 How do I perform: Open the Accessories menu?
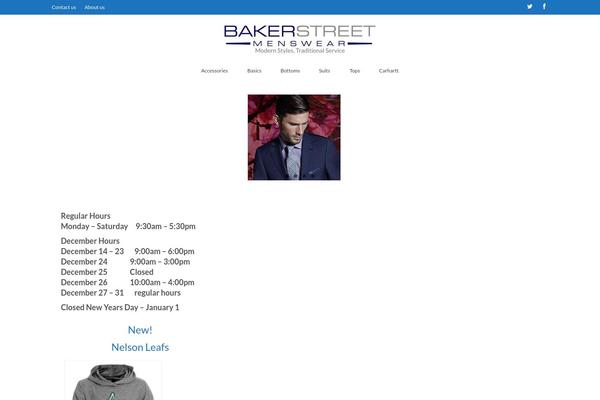(x=214, y=71)
